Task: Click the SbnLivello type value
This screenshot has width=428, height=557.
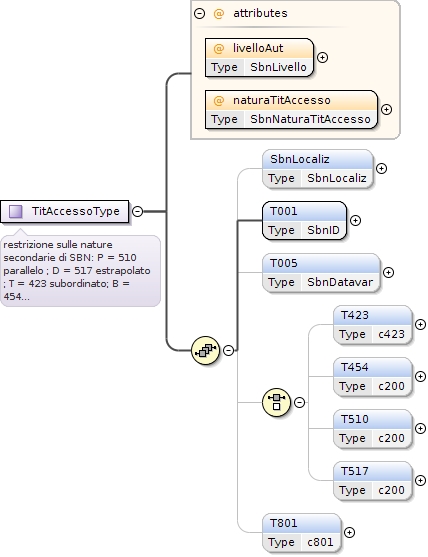Action: pyautogui.click(x=278, y=67)
